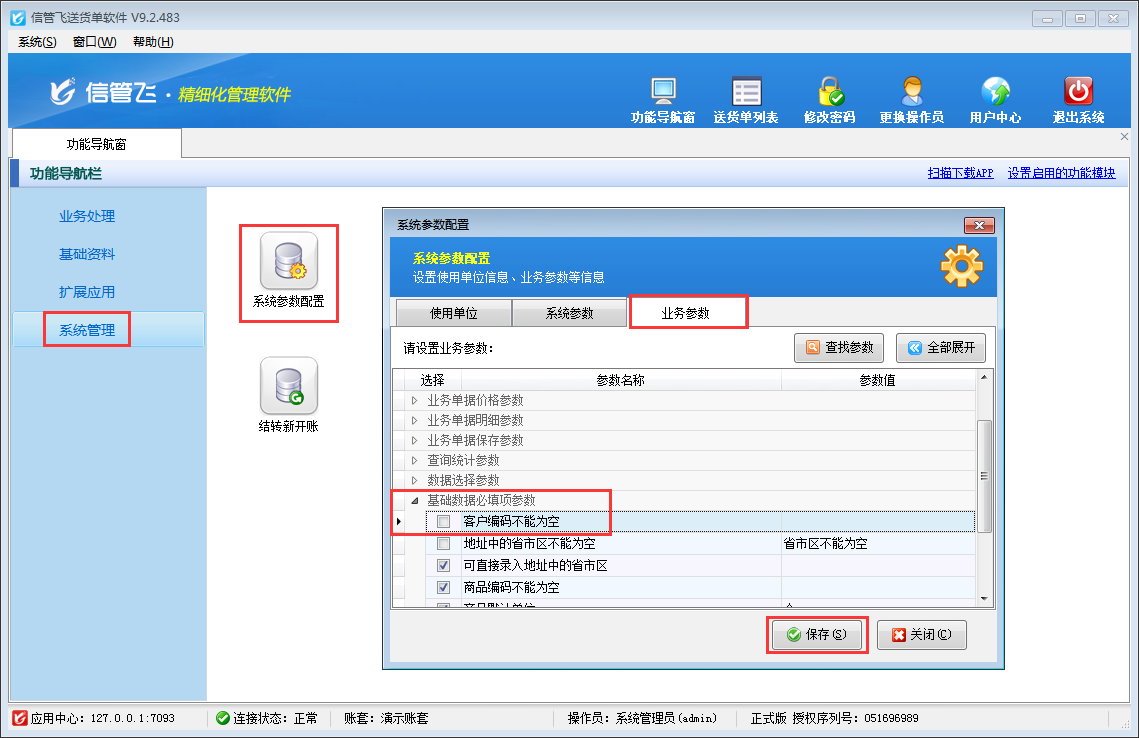Click the 参数值 column header
This screenshot has height=738, width=1139.
pyautogui.click(x=877, y=380)
